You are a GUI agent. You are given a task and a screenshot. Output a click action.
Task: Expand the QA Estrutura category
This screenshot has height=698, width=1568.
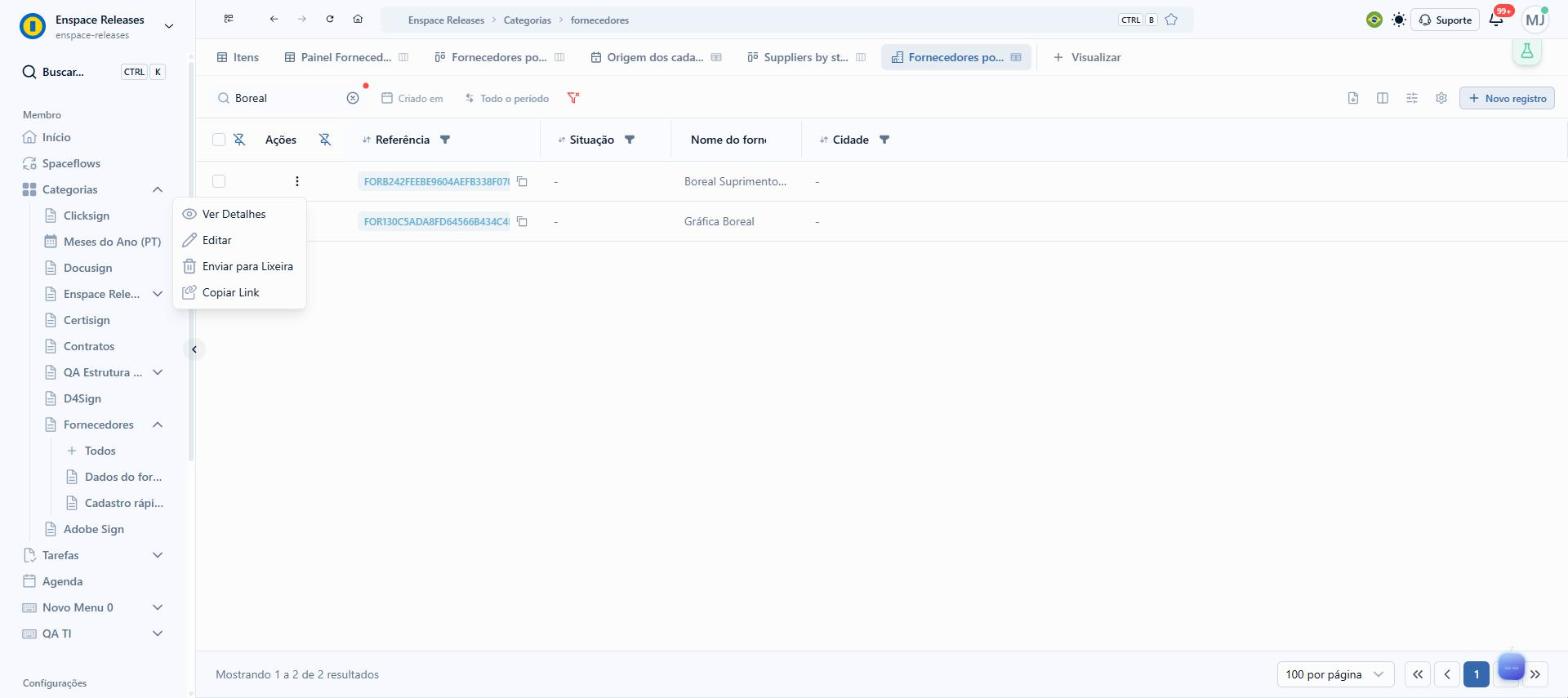[x=157, y=372]
